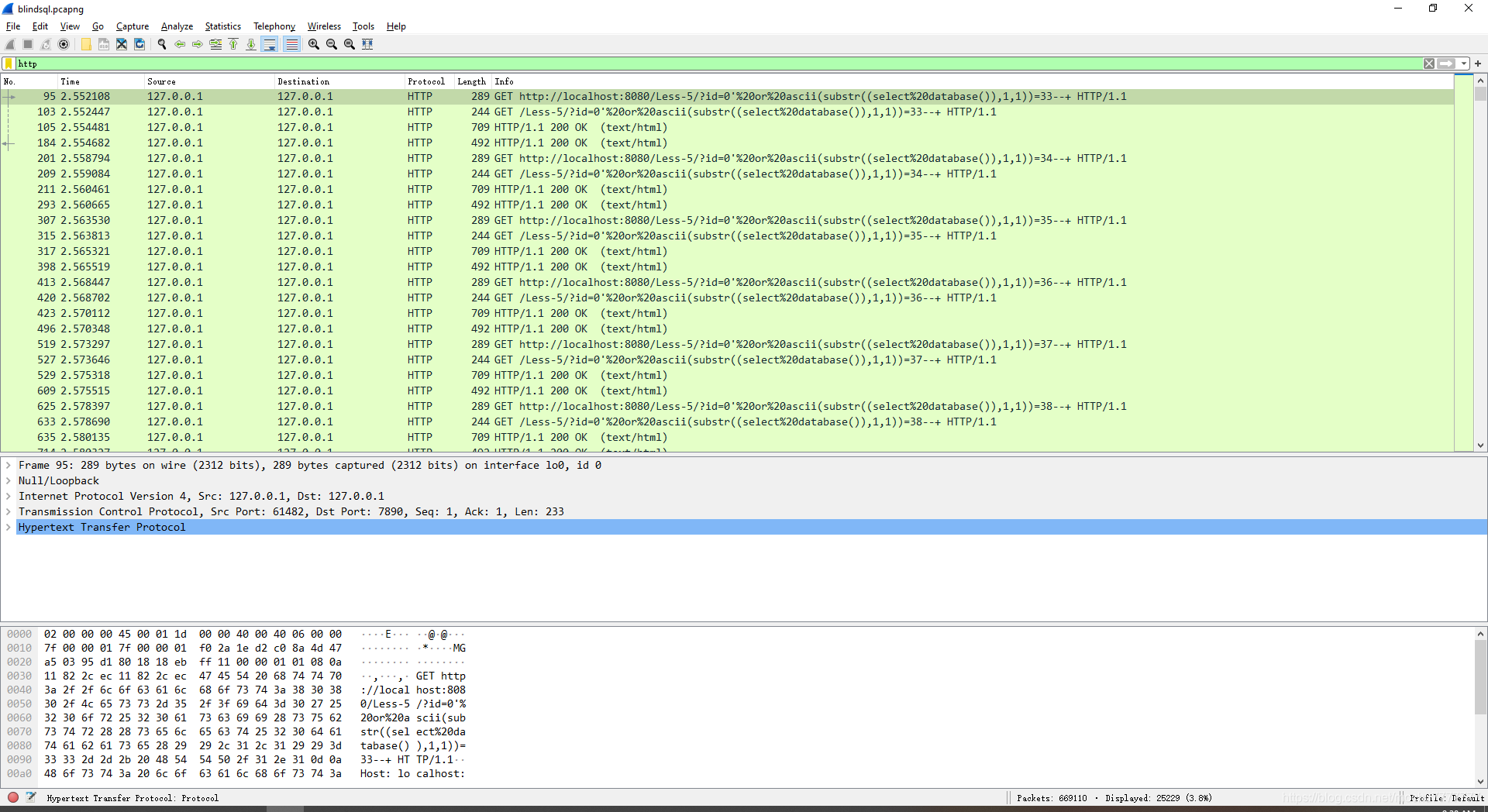Zoom in on packet text
This screenshot has height=812, width=1488.
314,44
